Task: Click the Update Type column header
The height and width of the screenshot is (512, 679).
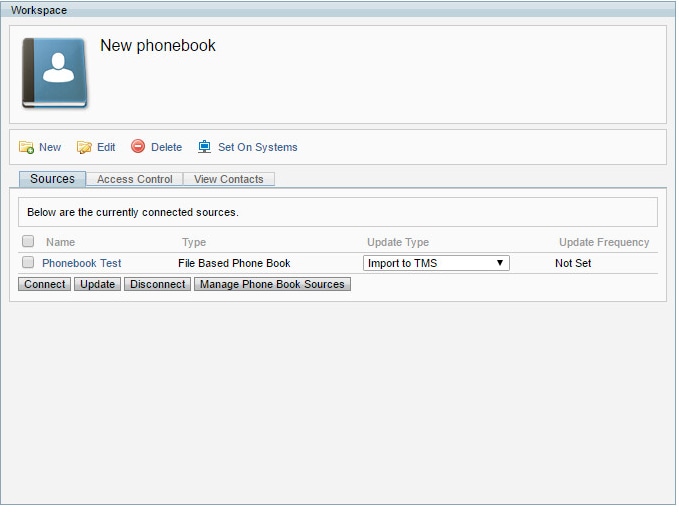Action: tap(398, 242)
